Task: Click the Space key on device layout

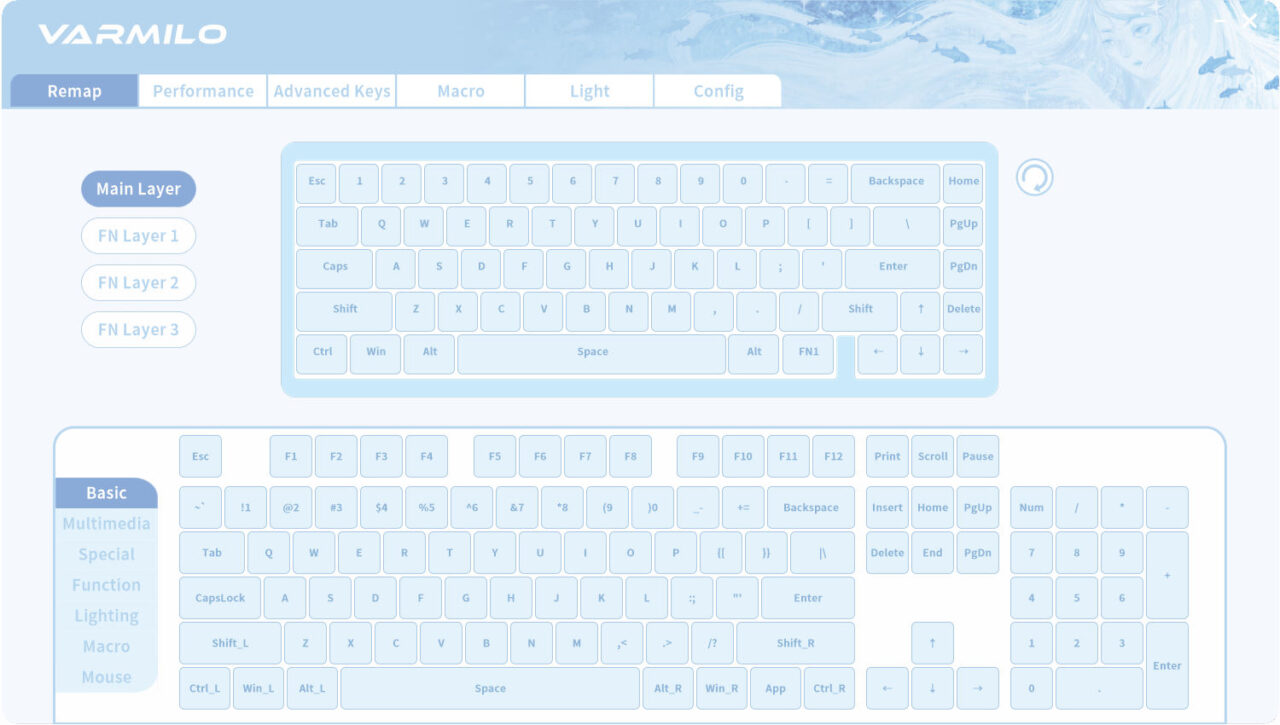Action: (592, 353)
